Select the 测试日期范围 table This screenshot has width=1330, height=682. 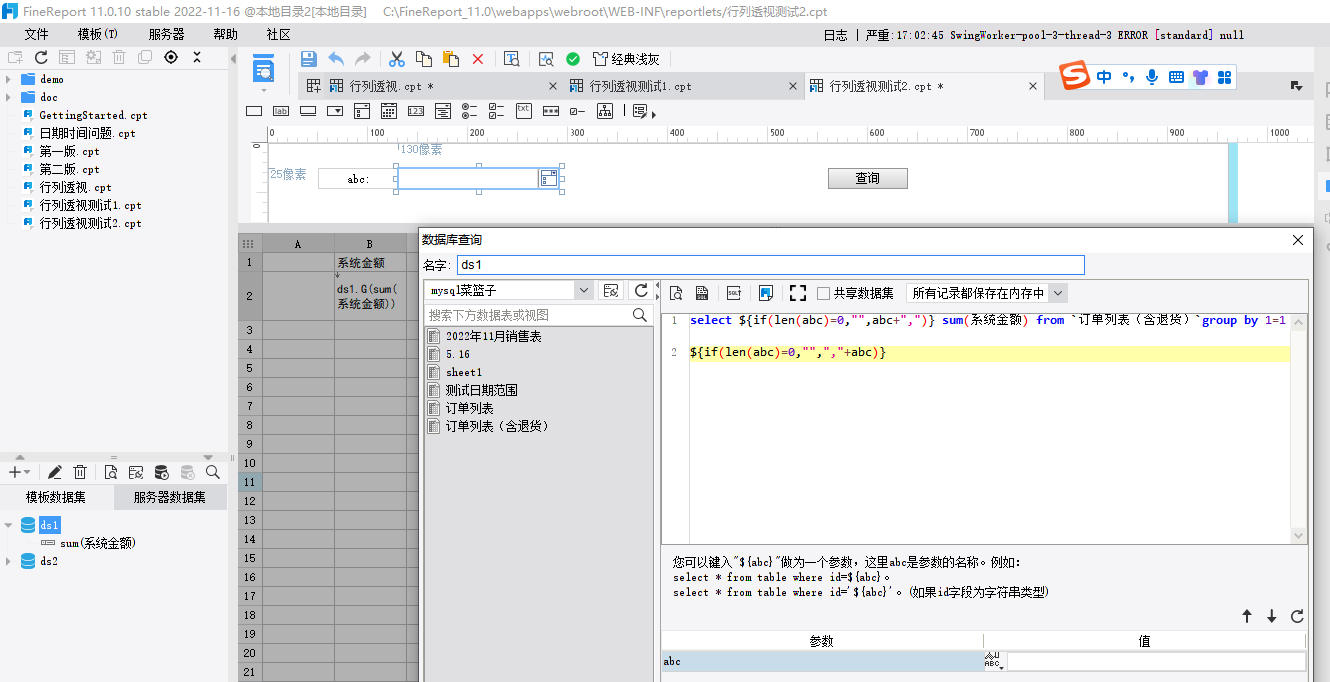482,390
